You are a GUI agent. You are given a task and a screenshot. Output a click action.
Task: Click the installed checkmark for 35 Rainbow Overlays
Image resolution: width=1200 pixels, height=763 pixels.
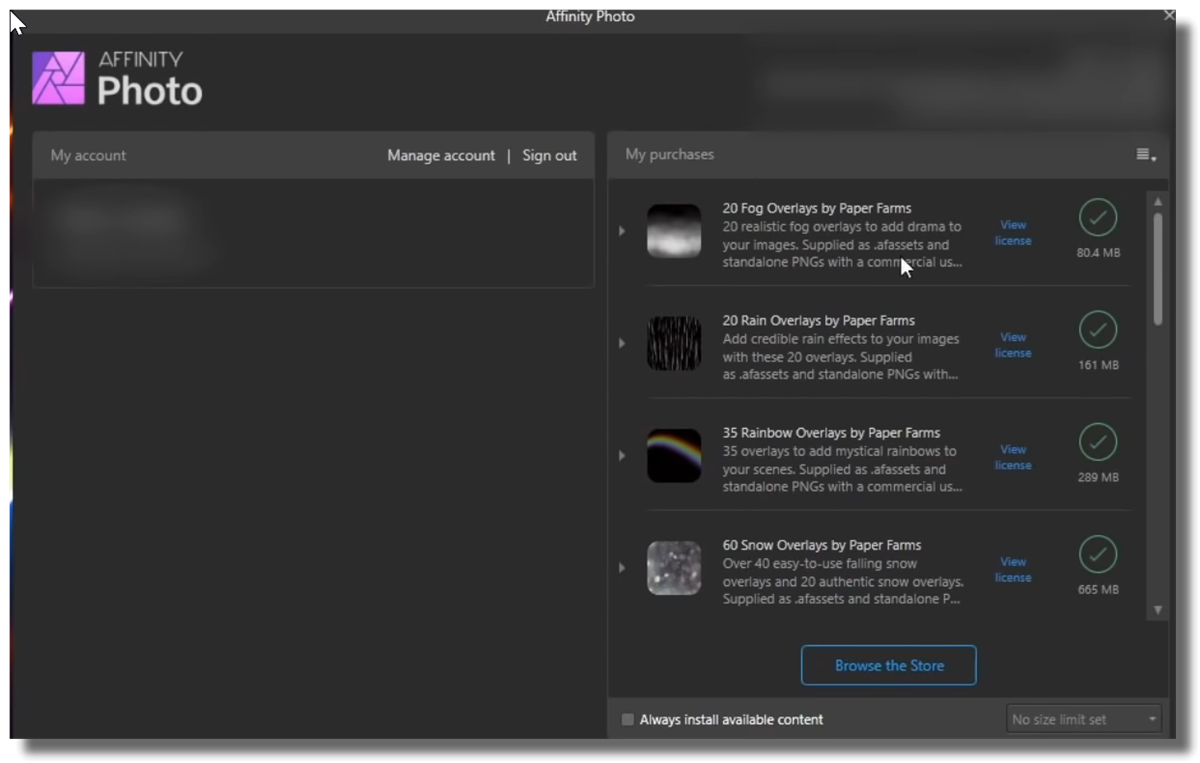1098,442
